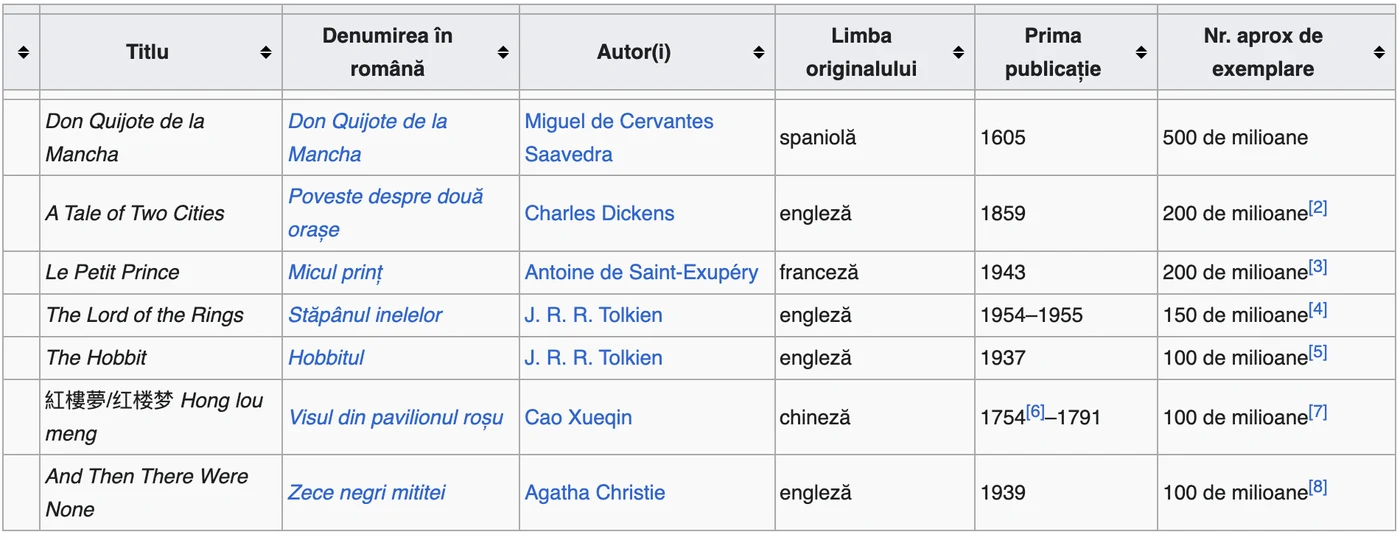Sort by Autor(i) column arrows
The height and width of the screenshot is (540, 1400).
click(759, 53)
